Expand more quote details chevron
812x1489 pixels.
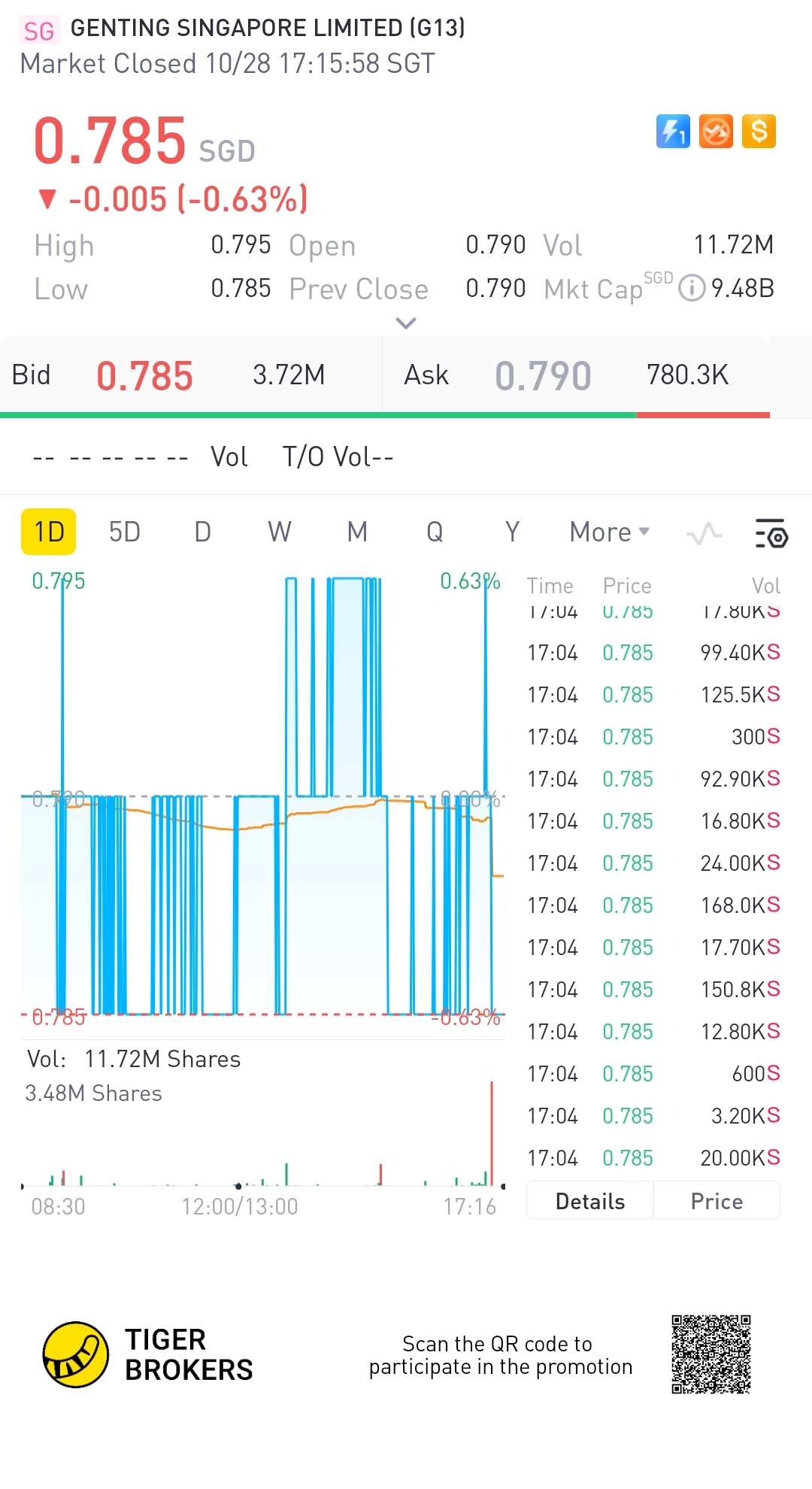[x=406, y=323]
